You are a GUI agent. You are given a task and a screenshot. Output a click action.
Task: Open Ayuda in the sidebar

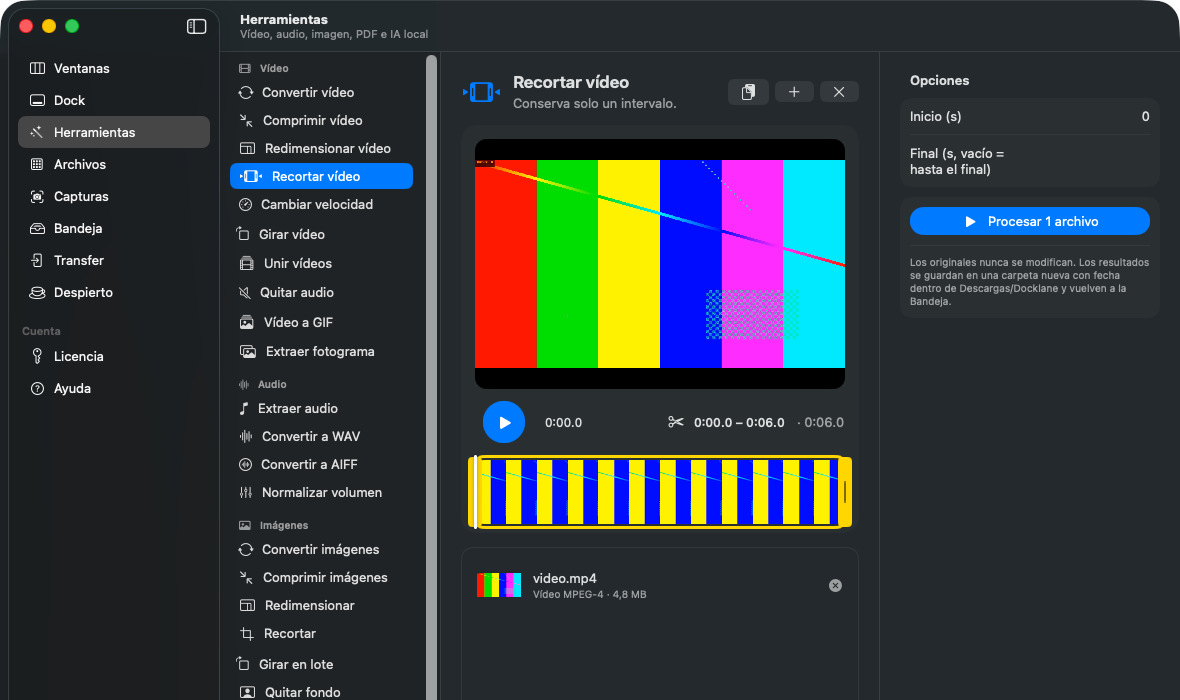(x=114, y=388)
